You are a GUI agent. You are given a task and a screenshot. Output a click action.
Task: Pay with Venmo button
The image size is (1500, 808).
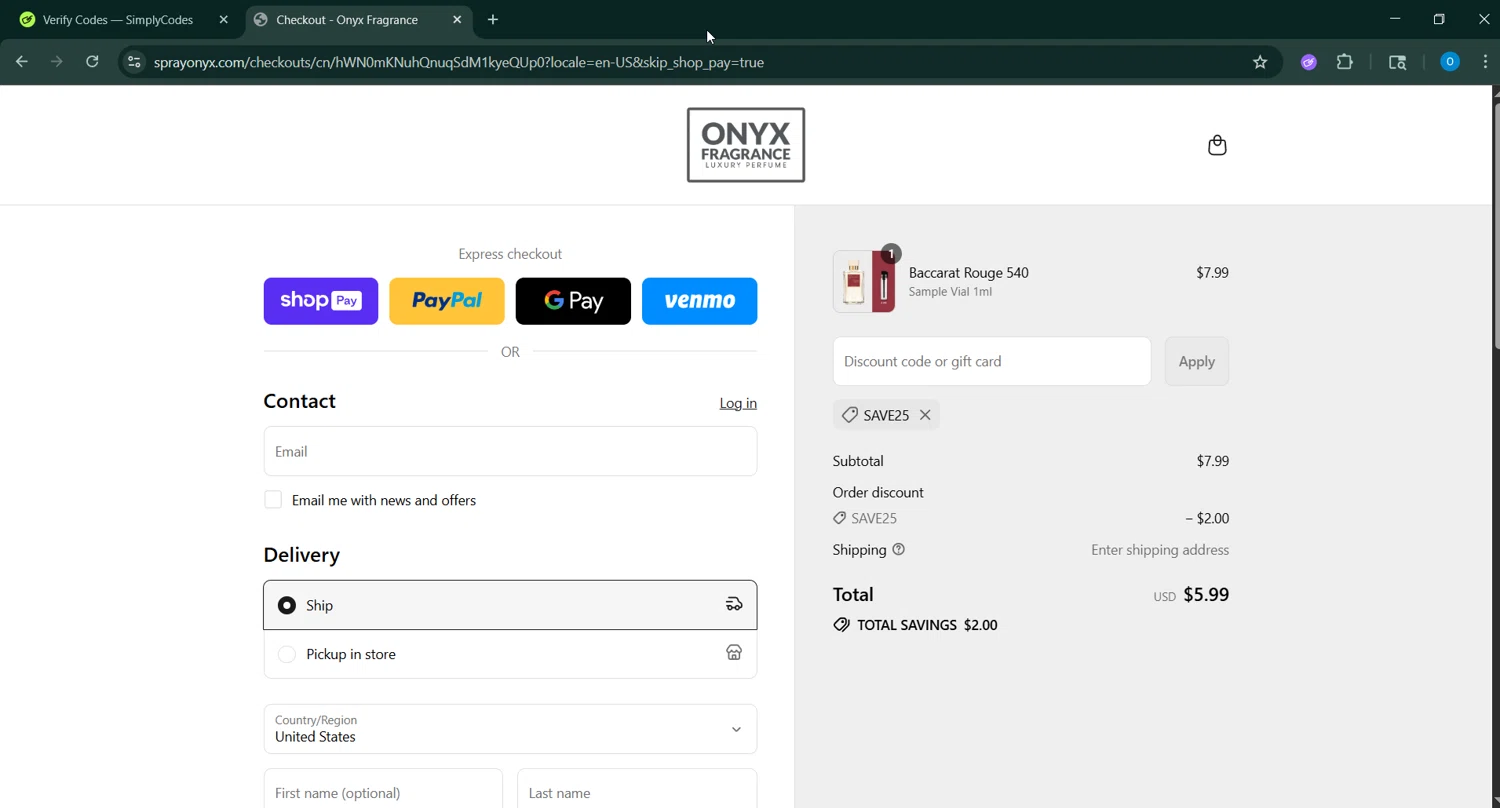click(x=699, y=301)
